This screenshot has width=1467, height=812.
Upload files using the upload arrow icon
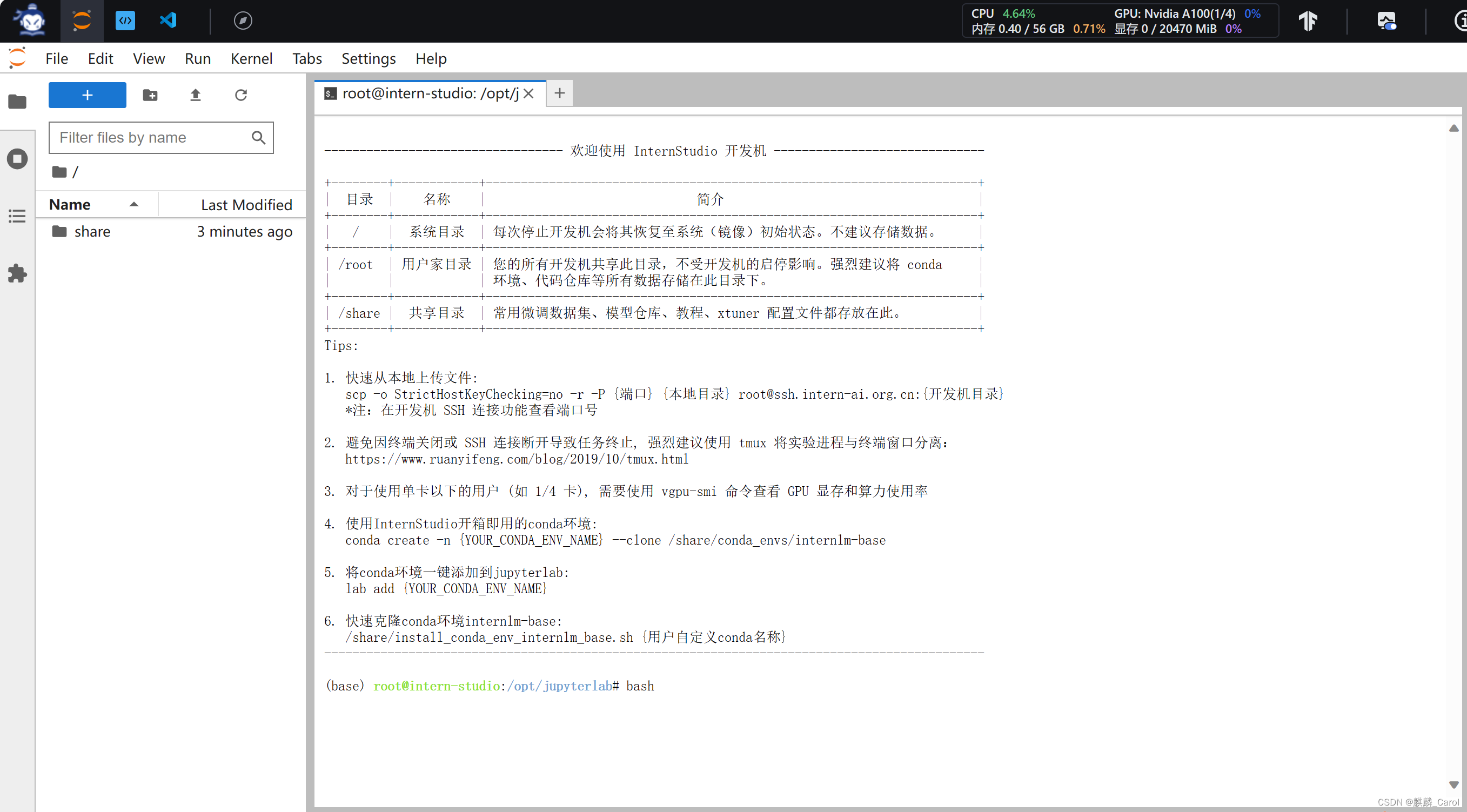tap(196, 95)
